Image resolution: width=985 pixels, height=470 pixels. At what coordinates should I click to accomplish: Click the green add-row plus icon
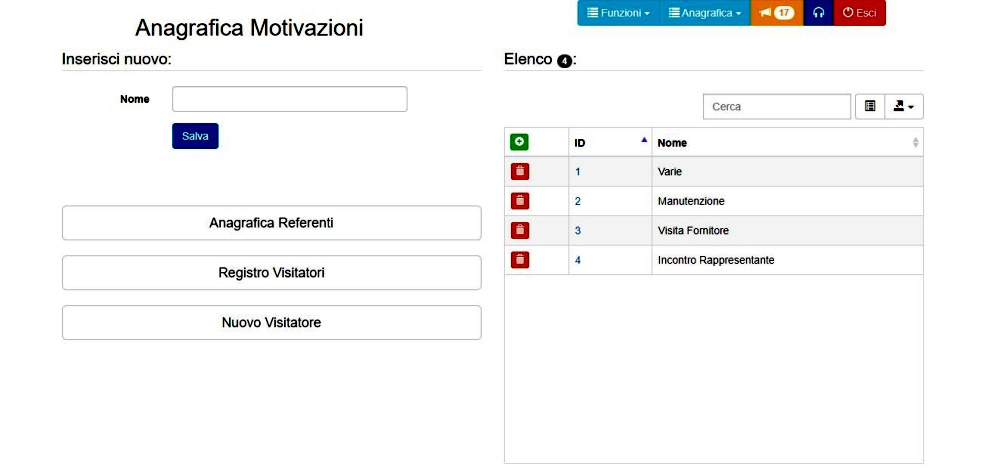[x=519, y=143]
